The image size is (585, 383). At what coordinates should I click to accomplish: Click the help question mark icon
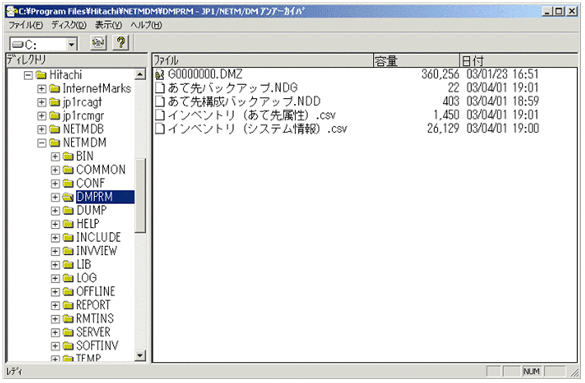[x=121, y=43]
